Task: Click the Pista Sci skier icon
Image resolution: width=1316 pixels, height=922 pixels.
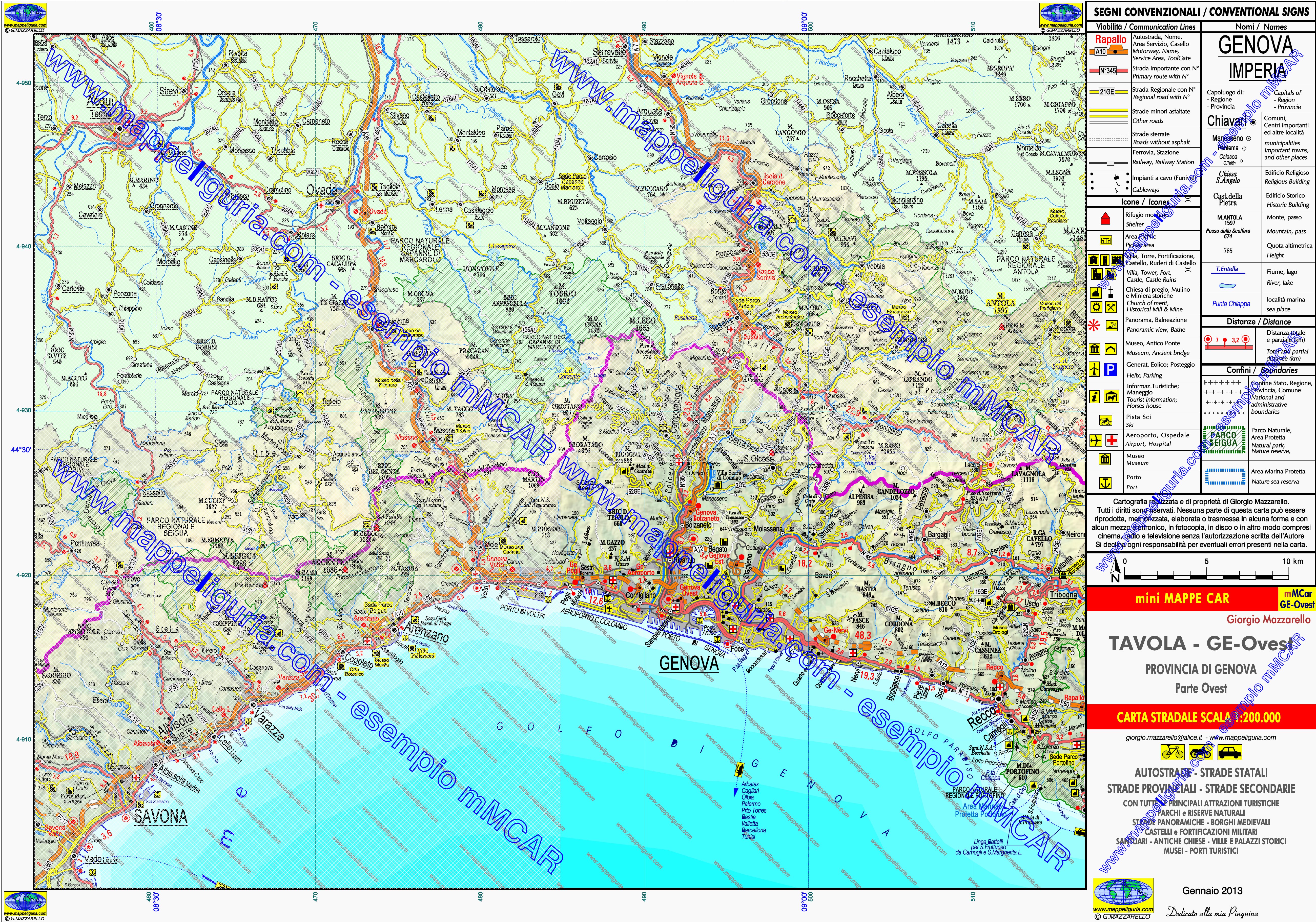Action: coord(1106,420)
